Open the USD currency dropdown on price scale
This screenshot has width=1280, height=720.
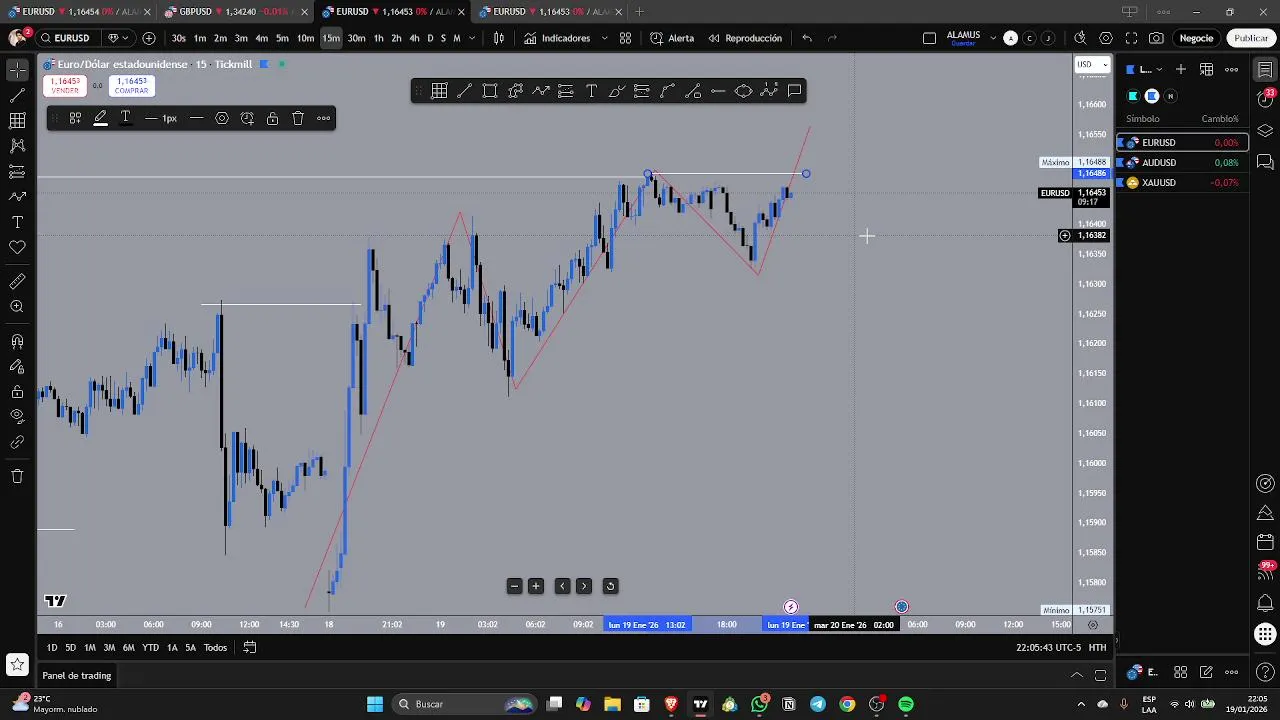point(1092,64)
